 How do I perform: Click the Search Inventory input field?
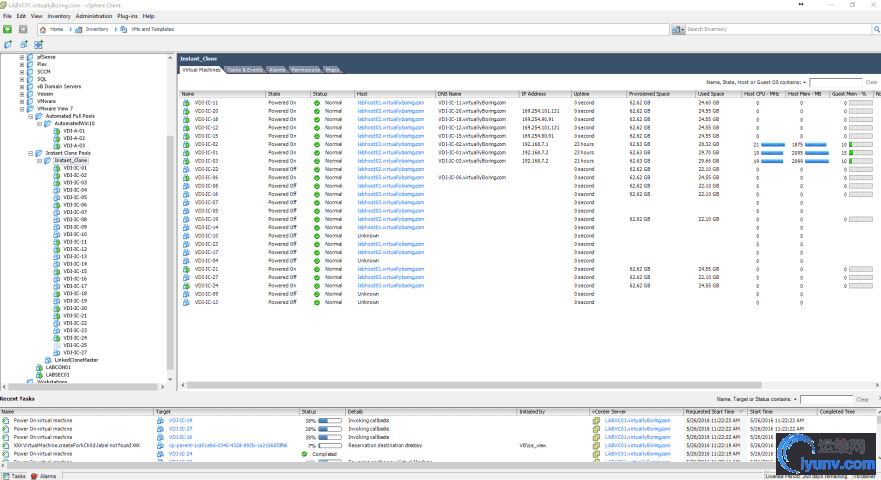778,29
